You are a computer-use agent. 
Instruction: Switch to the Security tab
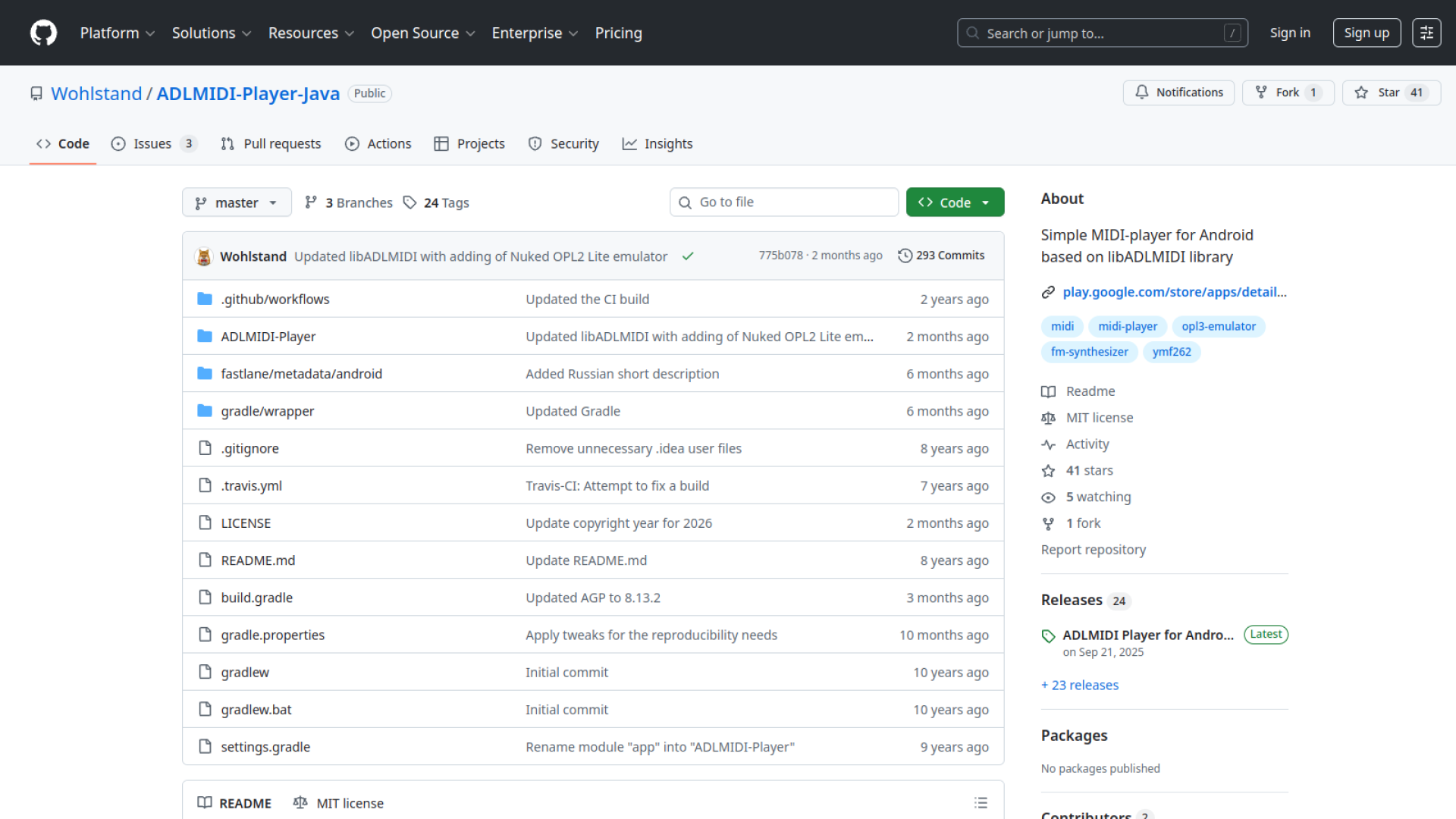pyautogui.click(x=563, y=143)
